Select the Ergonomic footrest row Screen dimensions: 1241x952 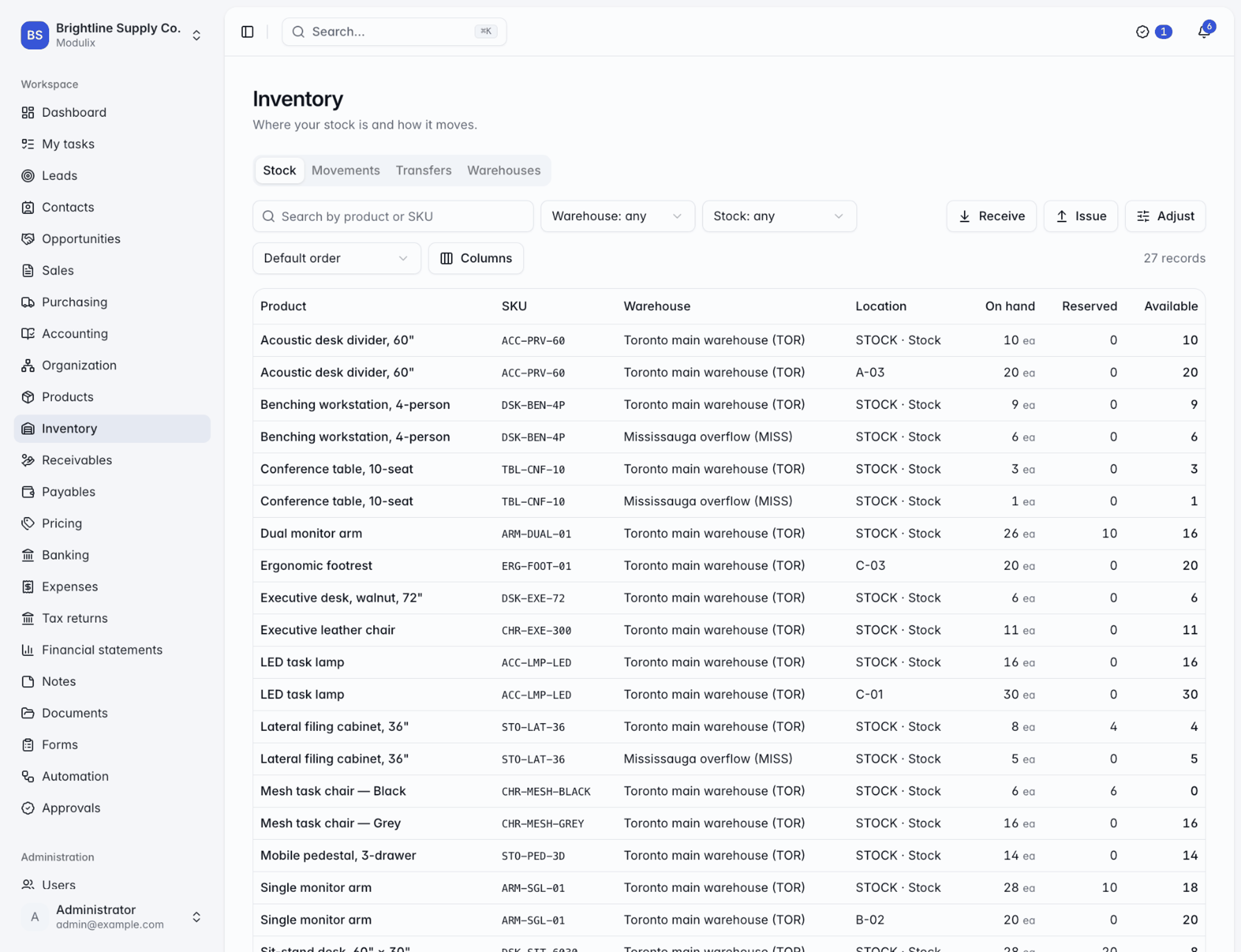pyautogui.click(x=729, y=566)
